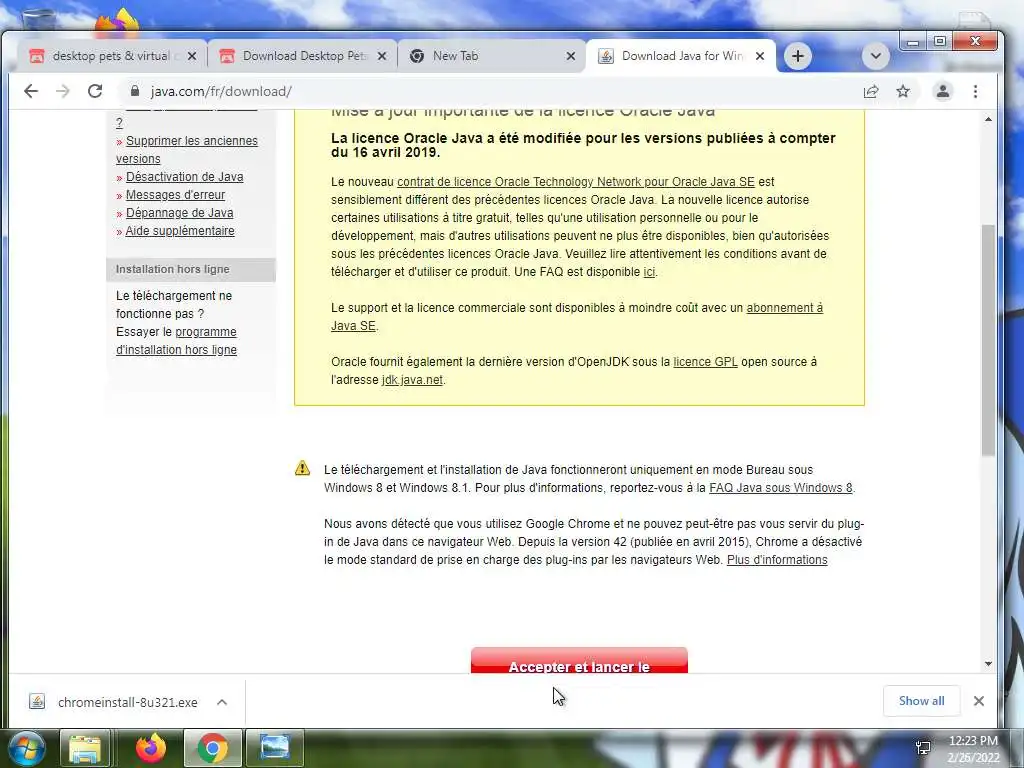The image size is (1024, 768).
Task: Open the Chrome profile avatar
Action: click(942, 91)
